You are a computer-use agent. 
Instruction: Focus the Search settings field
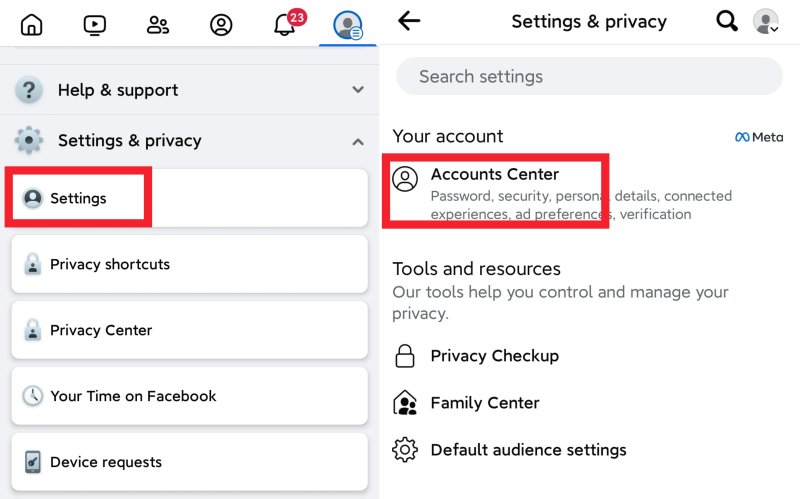pyautogui.click(x=589, y=76)
